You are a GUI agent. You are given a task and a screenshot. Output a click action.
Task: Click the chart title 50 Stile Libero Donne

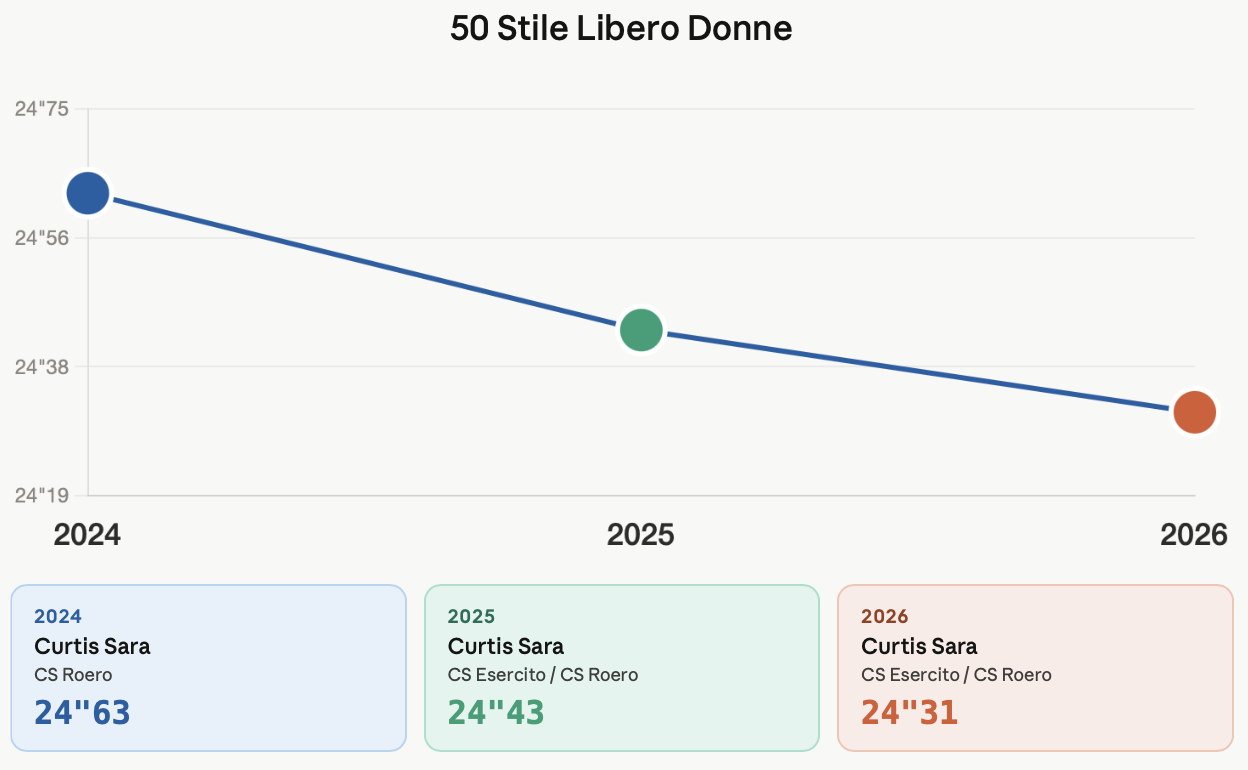coord(621,28)
